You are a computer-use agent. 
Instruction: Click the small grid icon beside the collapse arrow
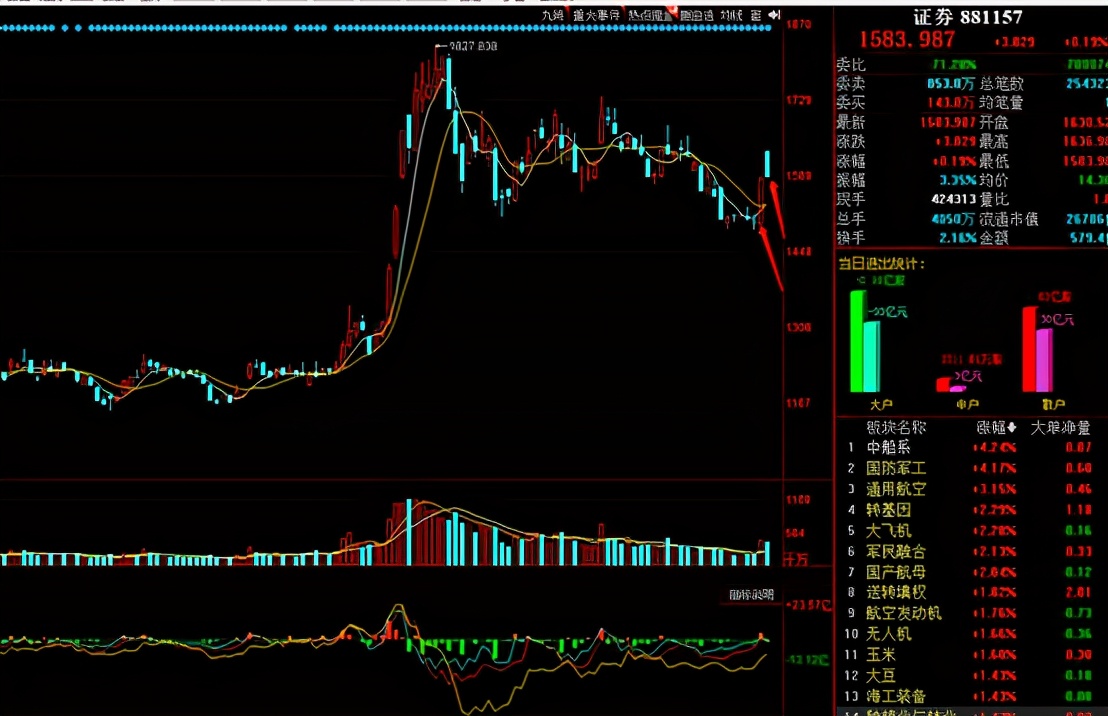point(756,15)
